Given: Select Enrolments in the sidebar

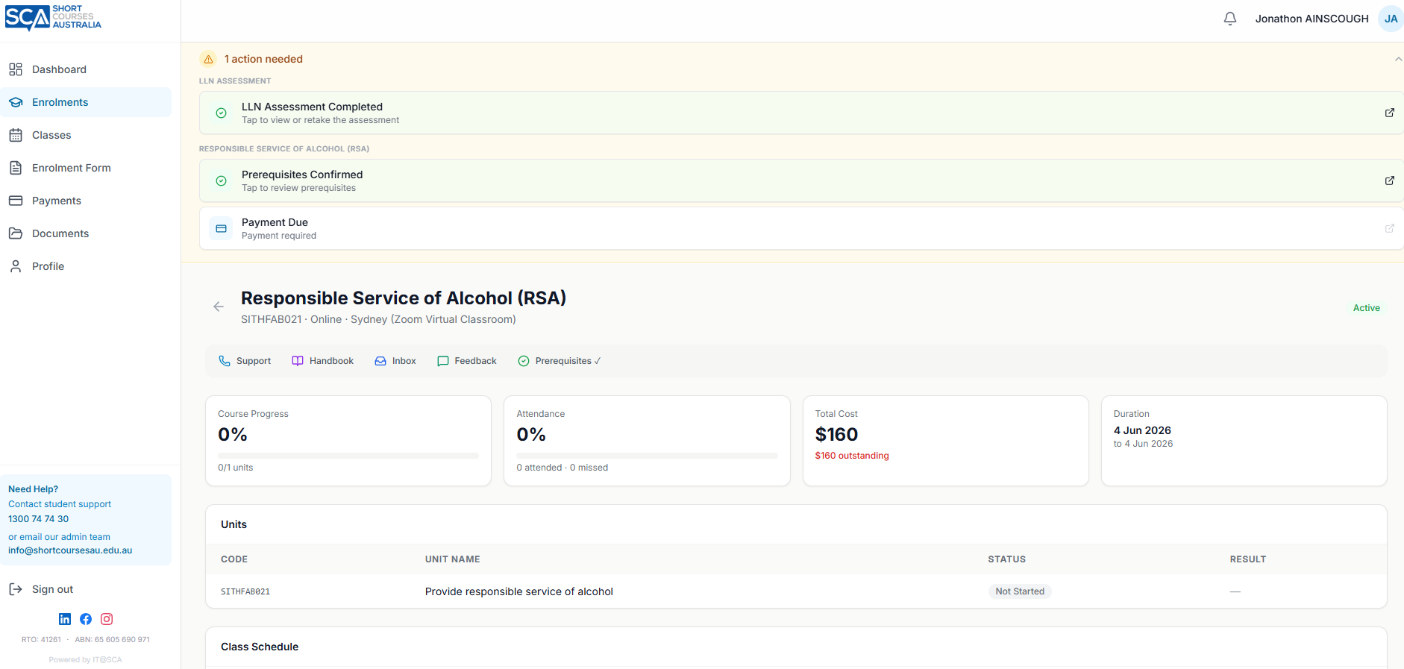Looking at the screenshot, I should (87, 102).
